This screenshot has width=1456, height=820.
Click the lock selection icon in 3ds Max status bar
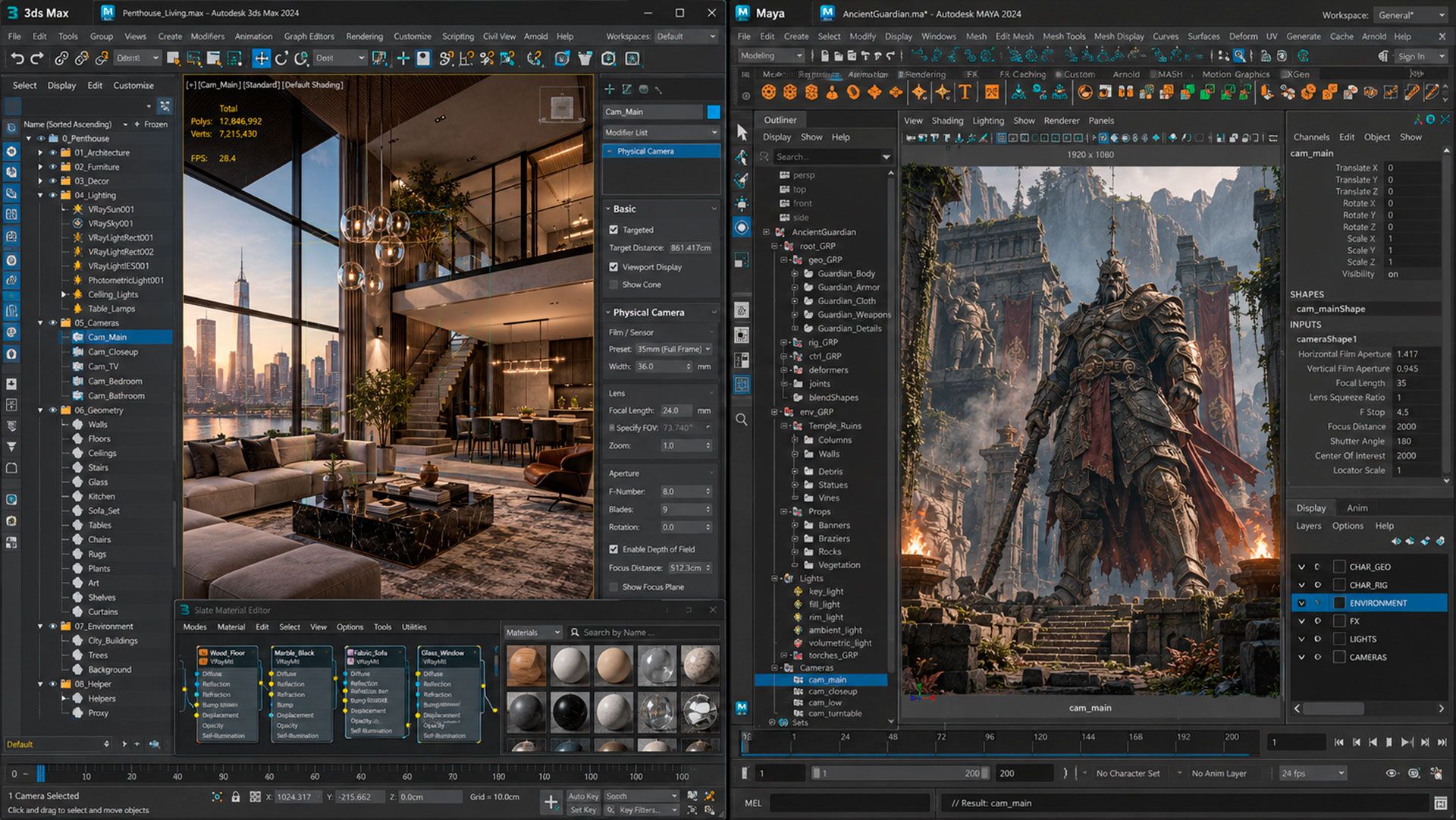[236, 796]
